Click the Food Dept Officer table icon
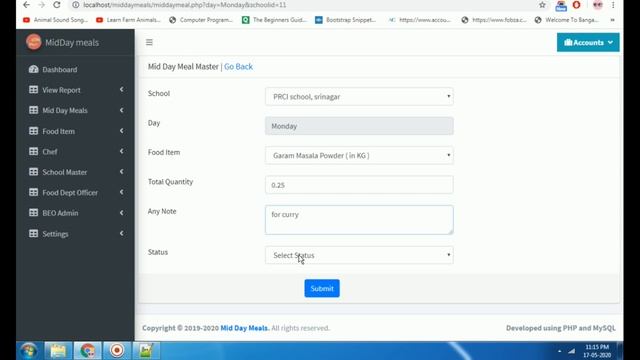640x360 pixels. coord(33,192)
